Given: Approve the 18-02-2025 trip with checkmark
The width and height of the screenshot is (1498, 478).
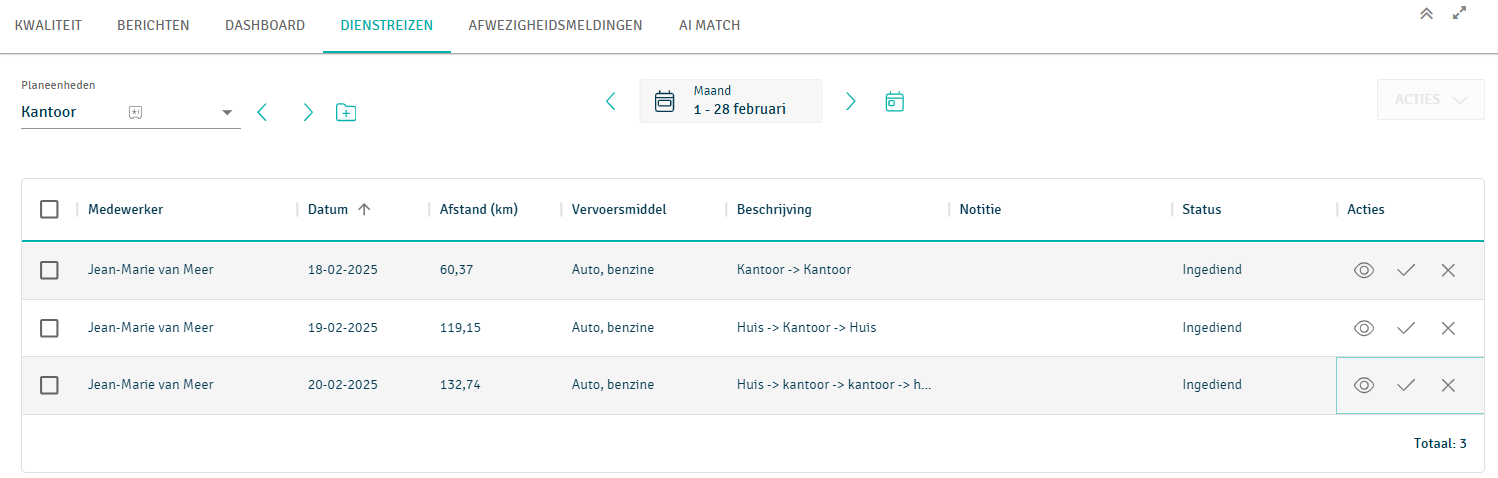Looking at the screenshot, I should tap(1406, 270).
